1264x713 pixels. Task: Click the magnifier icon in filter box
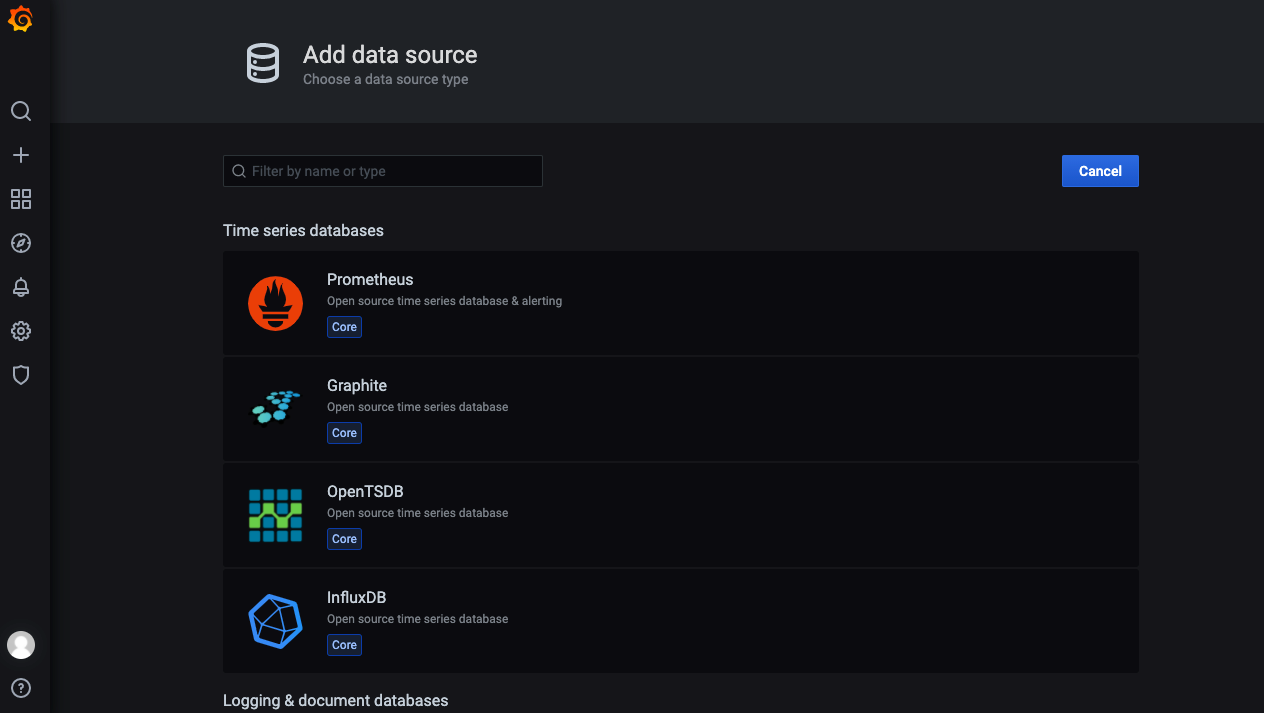point(239,171)
